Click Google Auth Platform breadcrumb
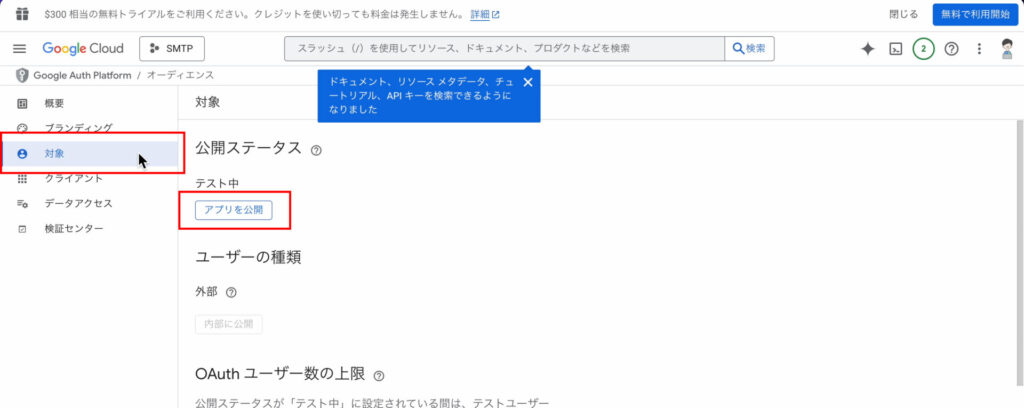Viewport: 1024px width, 408px height. click(x=82, y=75)
